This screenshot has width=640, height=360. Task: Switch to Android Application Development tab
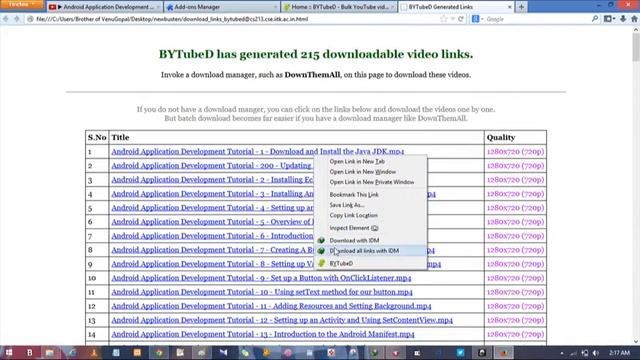coord(104,7)
